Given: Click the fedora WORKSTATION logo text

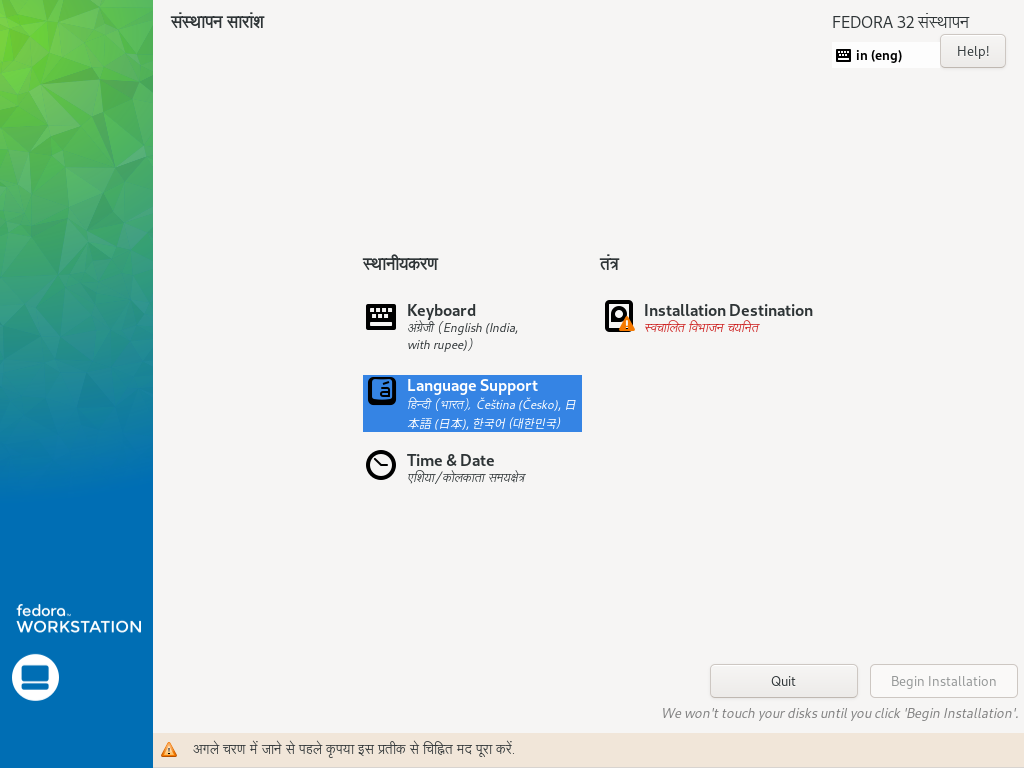Looking at the screenshot, I should pos(78,618).
